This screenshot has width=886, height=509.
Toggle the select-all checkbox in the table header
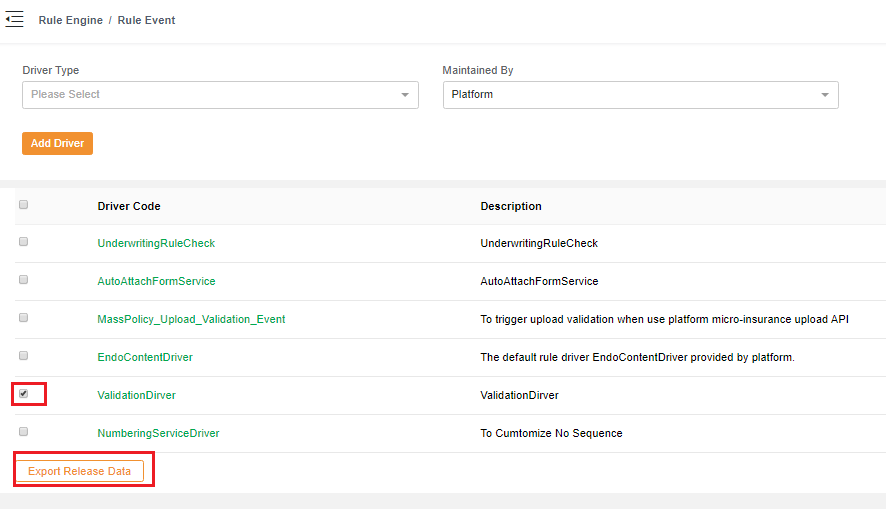coord(23,205)
